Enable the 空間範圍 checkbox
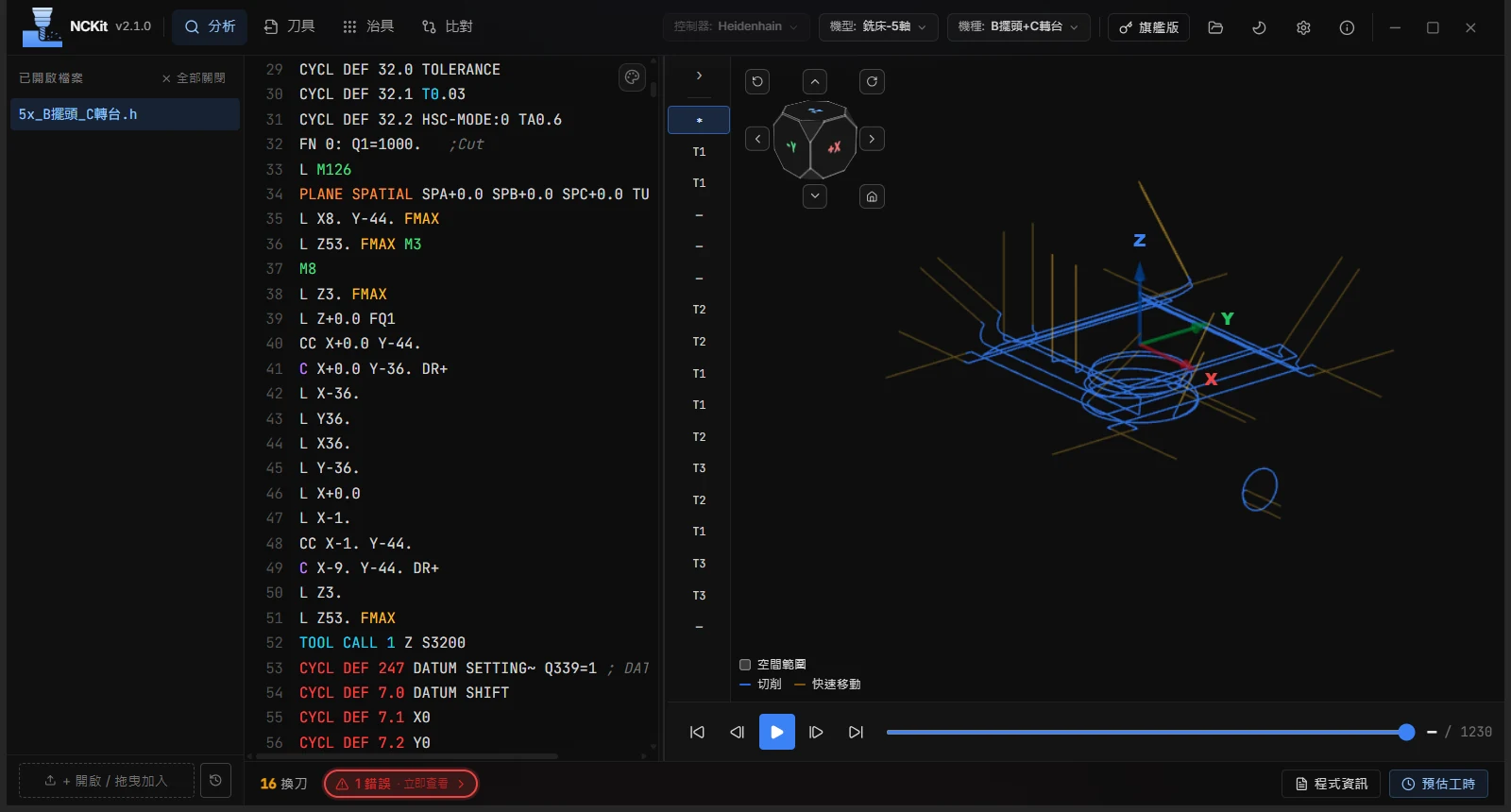This screenshot has width=1511, height=812. [x=745, y=665]
